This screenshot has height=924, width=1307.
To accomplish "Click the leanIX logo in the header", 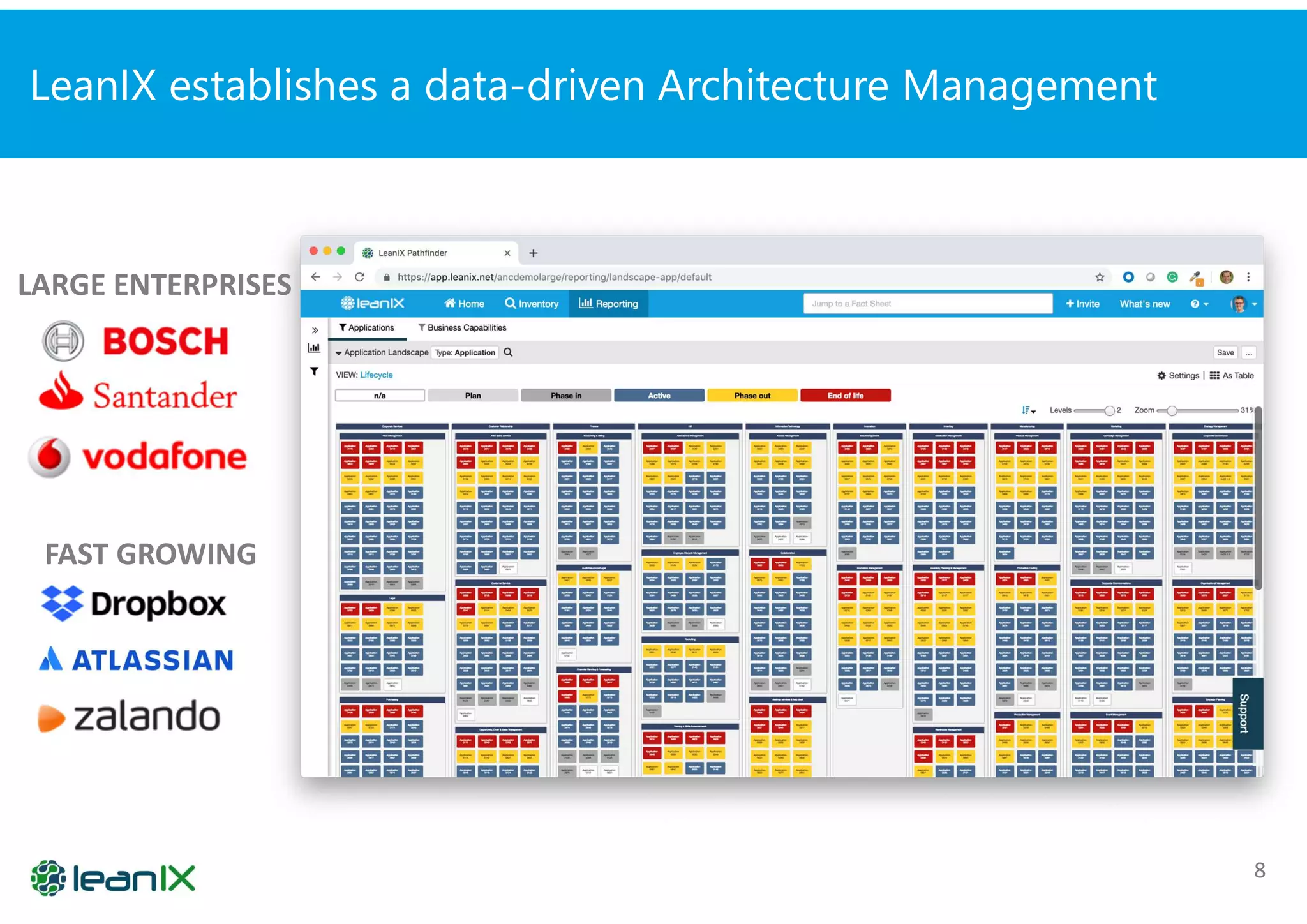I will point(373,303).
